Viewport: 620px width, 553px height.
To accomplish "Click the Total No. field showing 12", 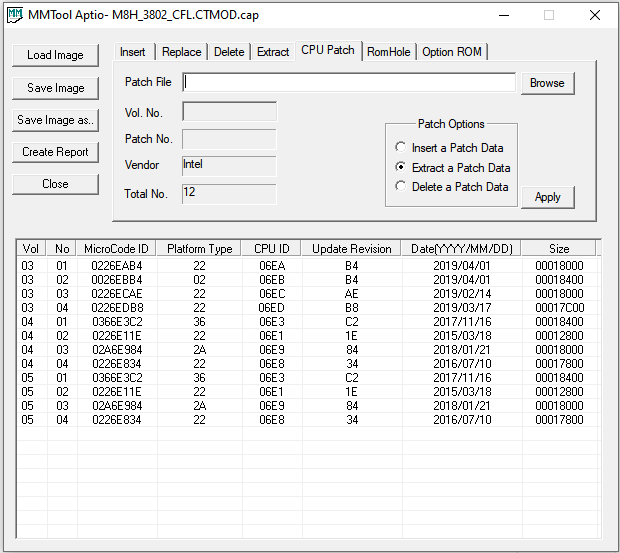I will coord(229,194).
